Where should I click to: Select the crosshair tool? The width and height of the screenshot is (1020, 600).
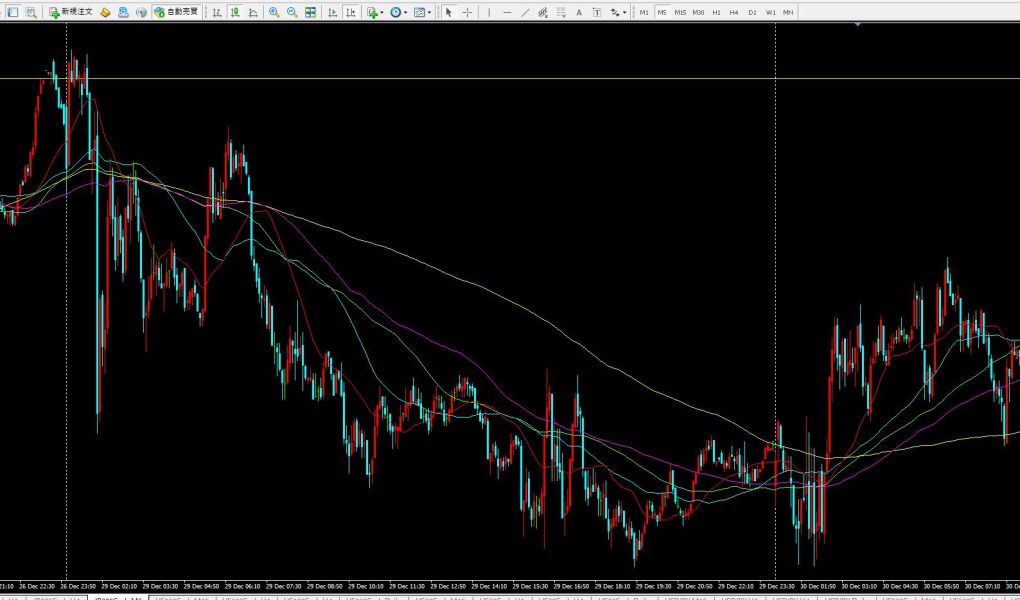click(x=467, y=12)
